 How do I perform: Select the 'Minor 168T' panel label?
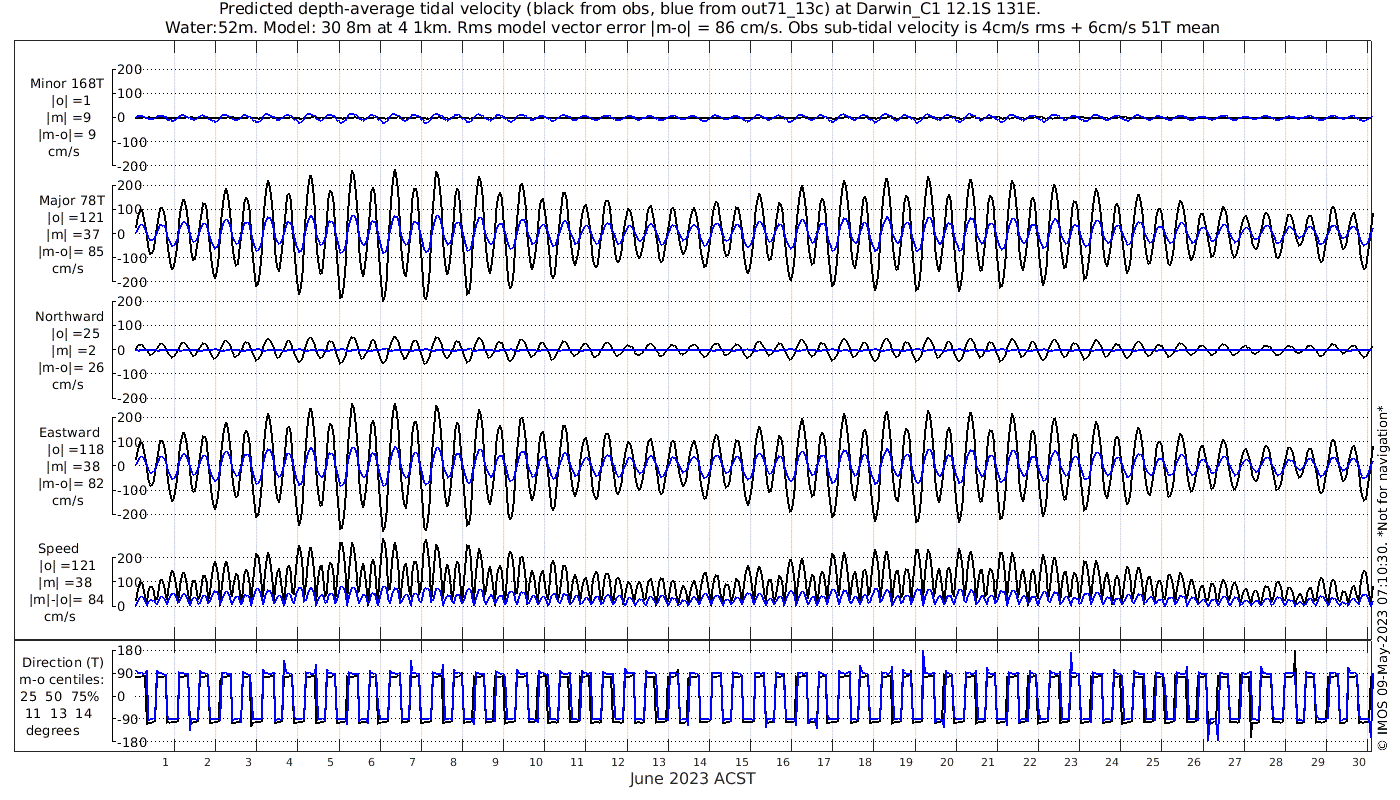(67, 84)
